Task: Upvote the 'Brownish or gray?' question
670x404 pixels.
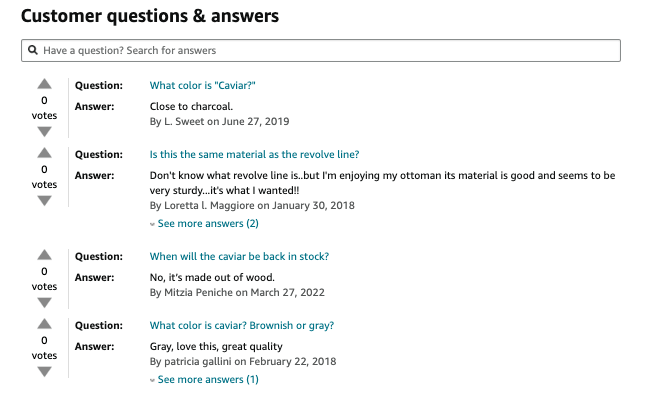Action: [44, 324]
